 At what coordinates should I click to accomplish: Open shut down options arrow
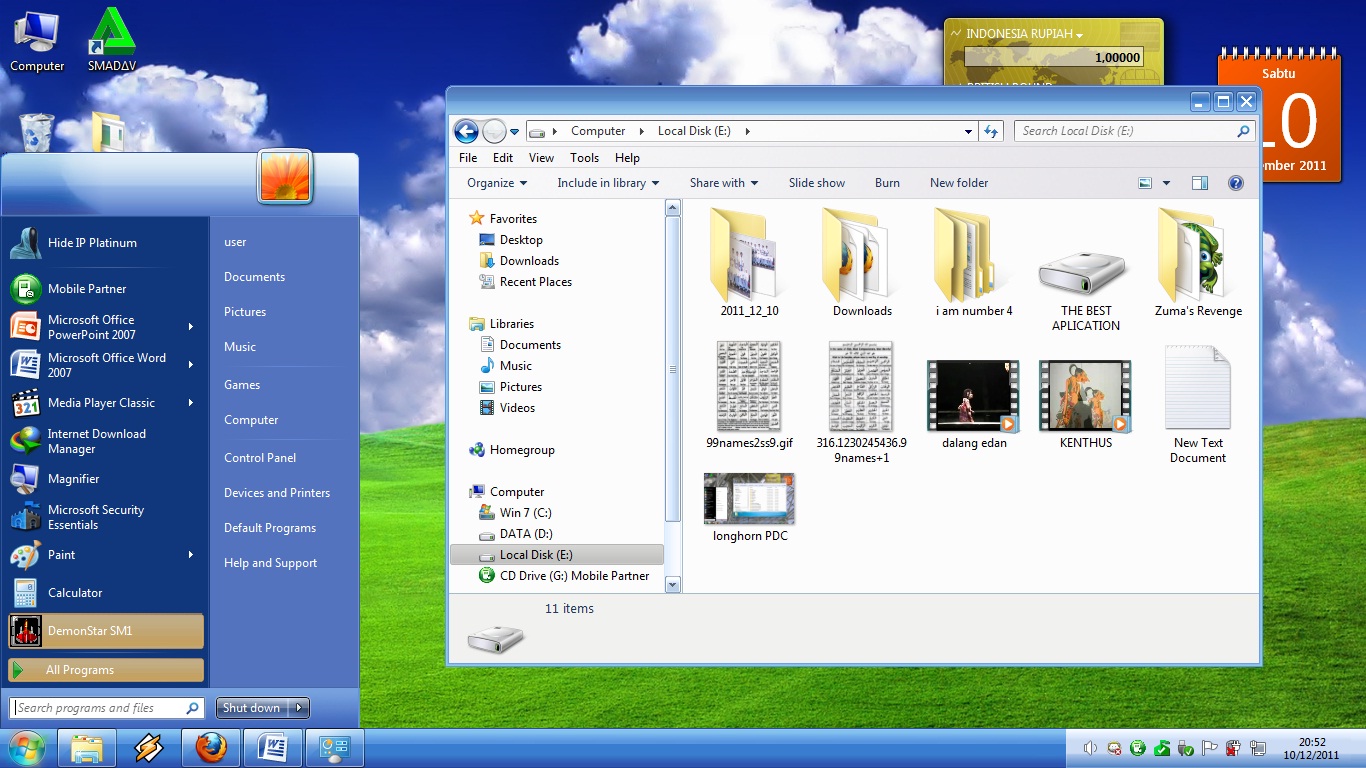click(299, 708)
